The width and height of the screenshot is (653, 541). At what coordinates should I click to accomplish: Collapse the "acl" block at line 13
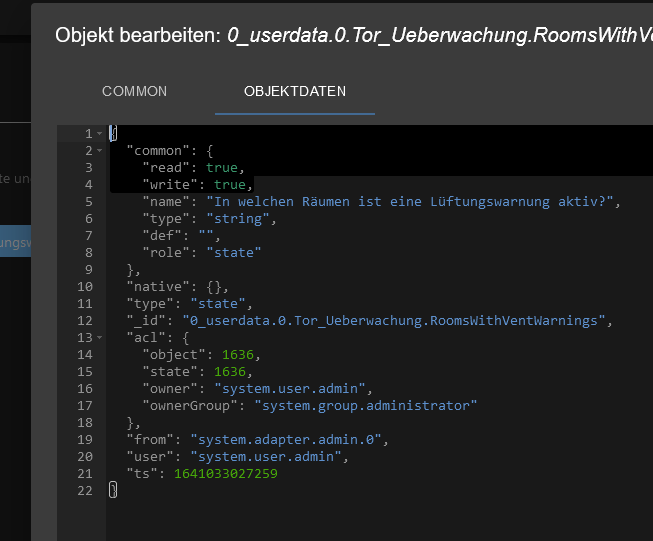pos(100,337)
